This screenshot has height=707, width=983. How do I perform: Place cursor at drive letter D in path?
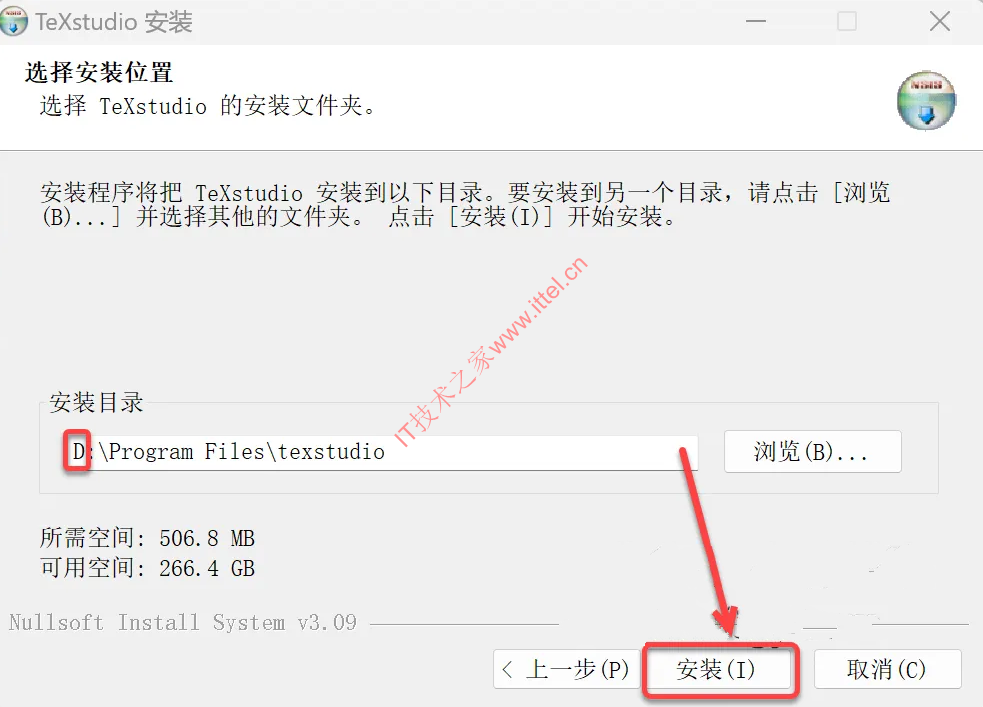coord(78,451)
